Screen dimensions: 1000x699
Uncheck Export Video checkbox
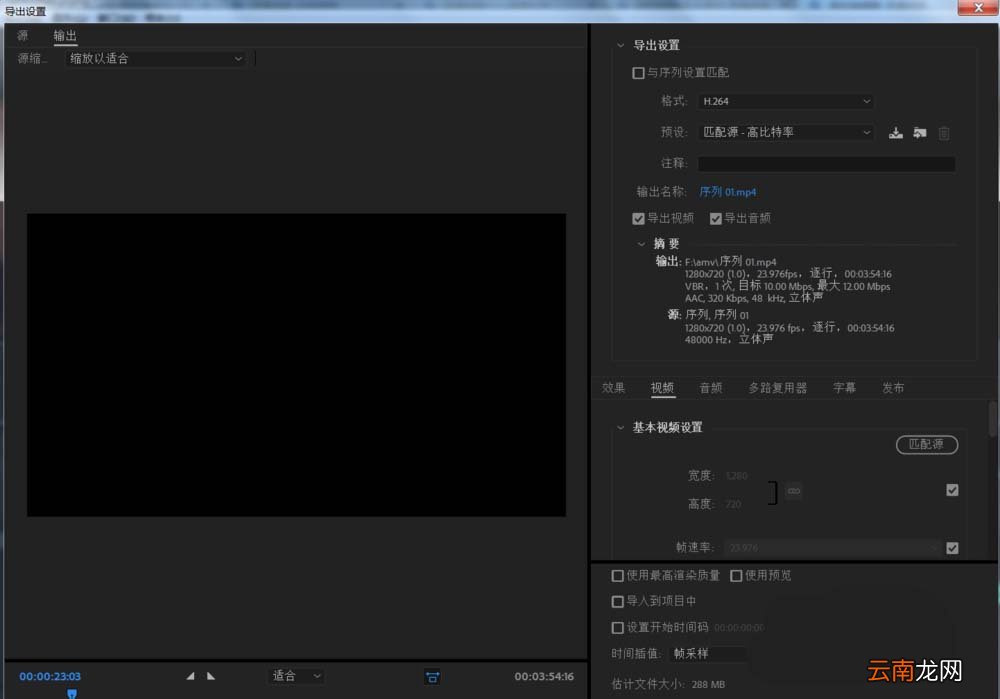tap(638, 219)
